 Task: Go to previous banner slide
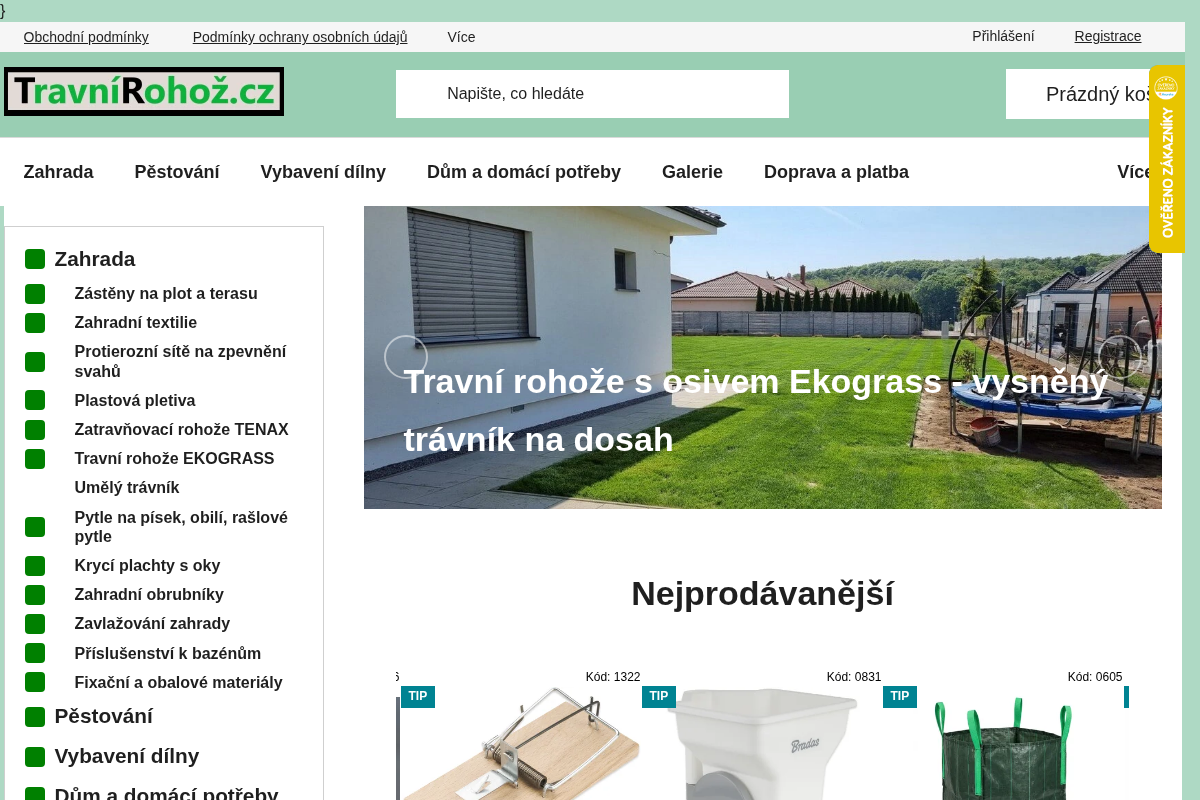tap(406, 357)
